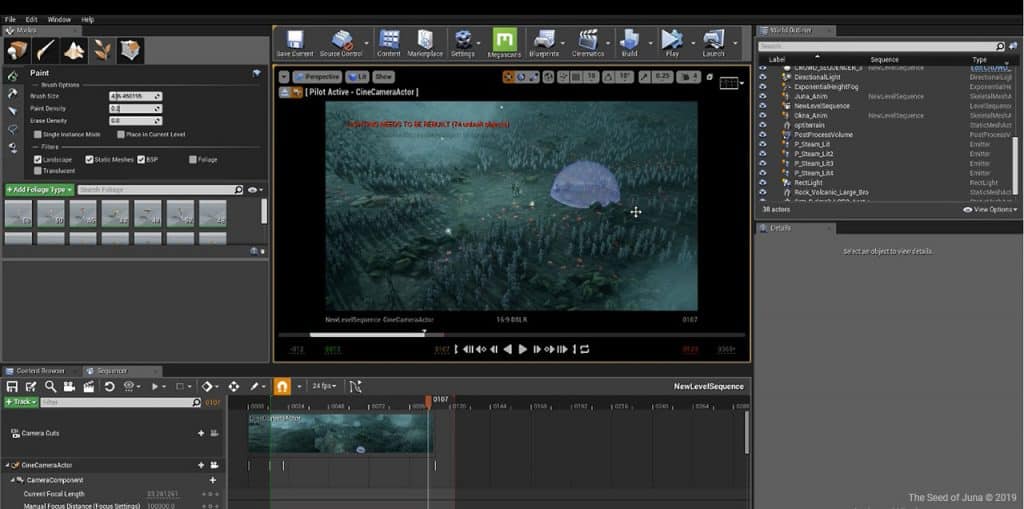Uncheck the BSP filter checkbox
The height and width of the screenshot is (509, 1024).
point(141,159)
